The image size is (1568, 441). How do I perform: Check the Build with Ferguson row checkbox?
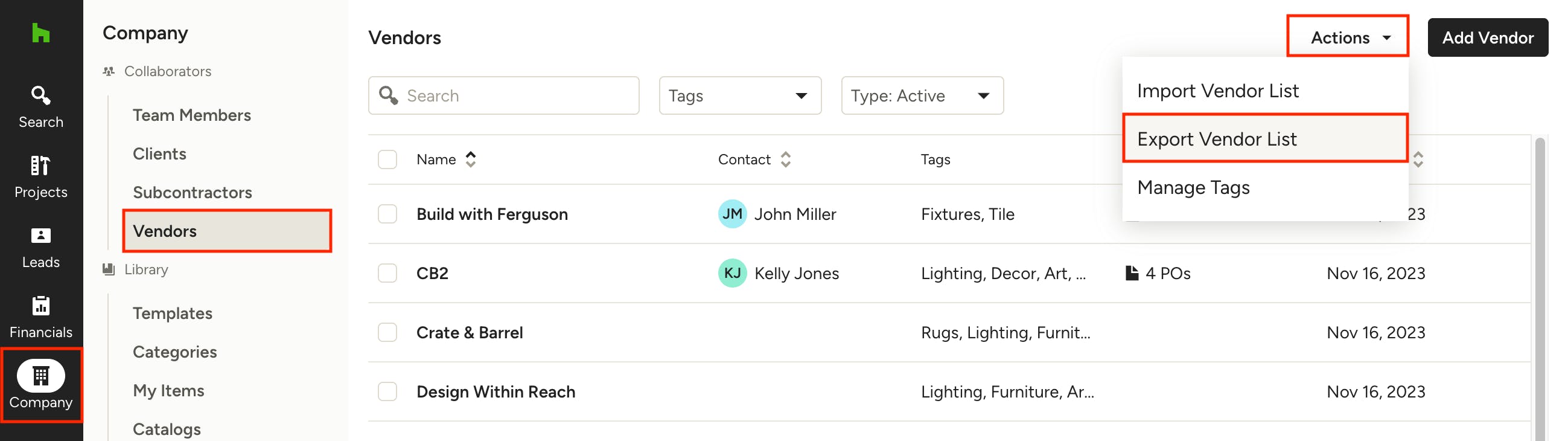[387, 214]
